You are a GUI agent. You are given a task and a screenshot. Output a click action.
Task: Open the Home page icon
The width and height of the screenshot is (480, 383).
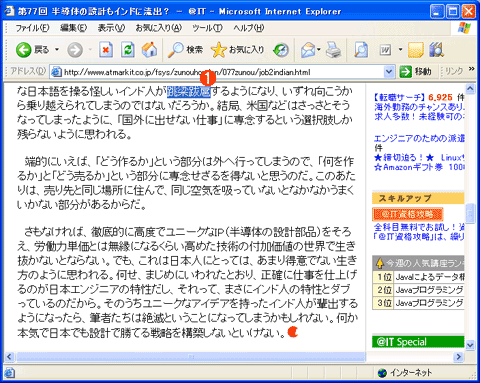click(150, 50)
